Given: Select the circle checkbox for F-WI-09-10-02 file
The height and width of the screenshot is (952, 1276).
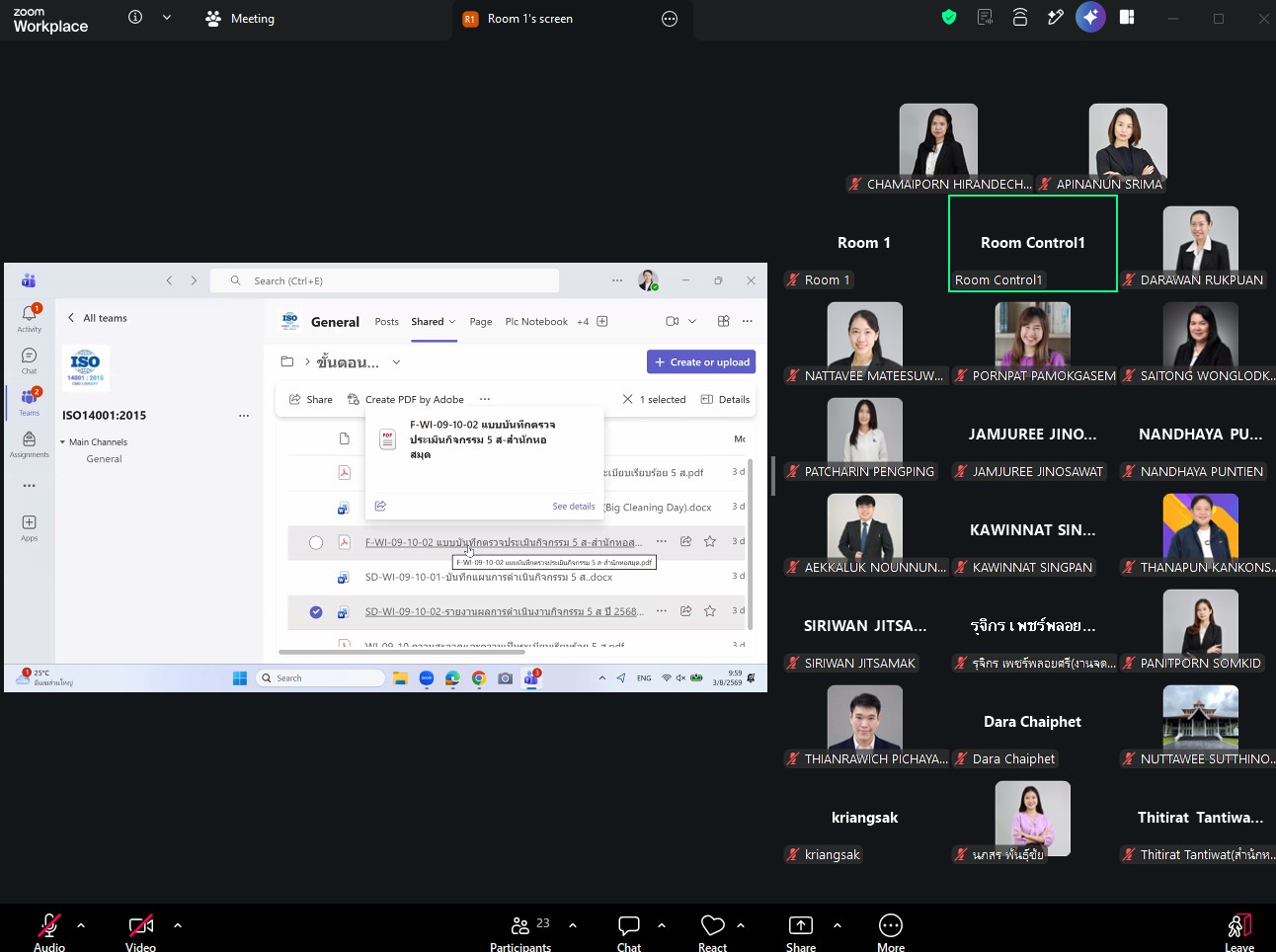Looking at the screenshot, I should [316, 542].
